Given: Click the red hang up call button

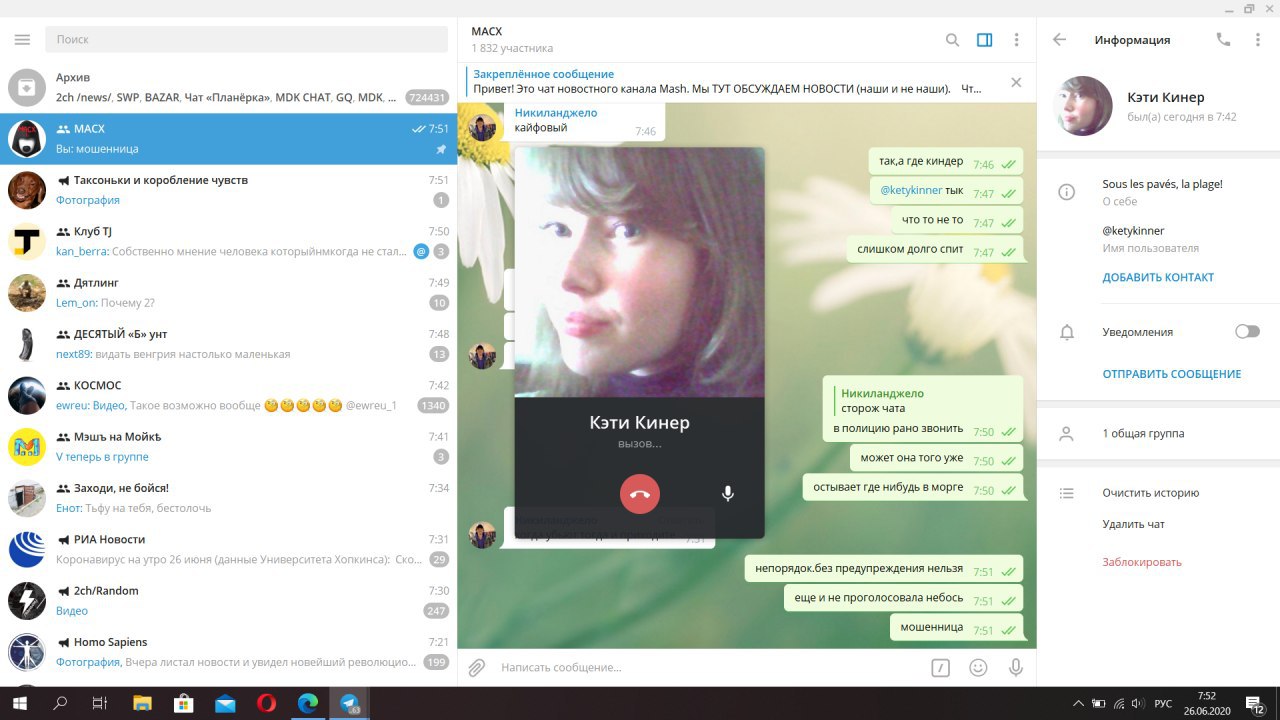Looking at the screenshot, I should 640,494.
